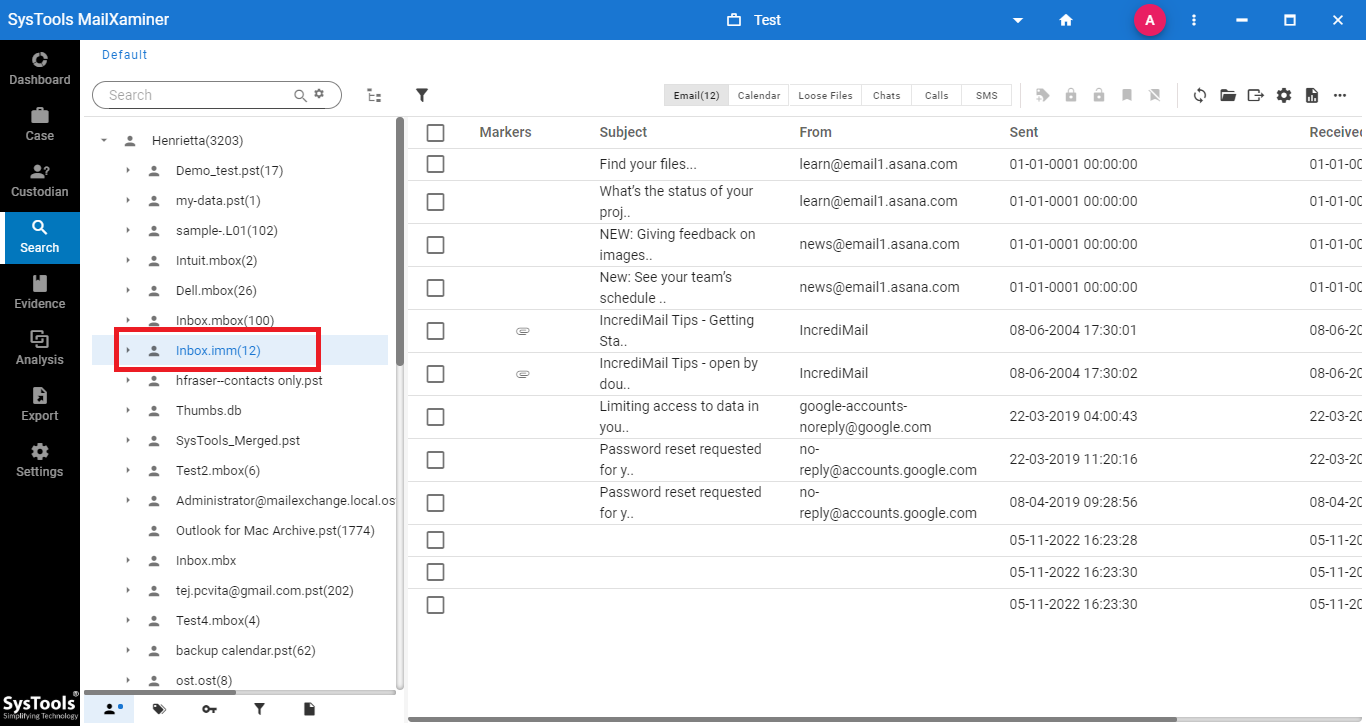Viewport: 1366px width, 726px height.
Task: Click the locked padlock icon in toolbar
Action: coord(1071,95)
